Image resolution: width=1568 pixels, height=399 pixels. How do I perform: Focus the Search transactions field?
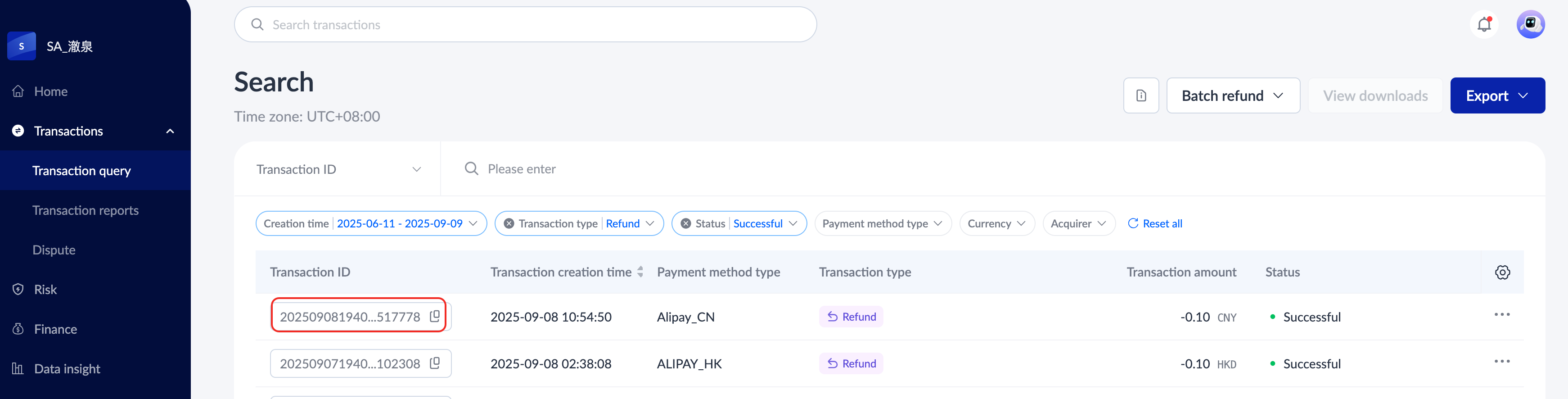click(525, 25)
